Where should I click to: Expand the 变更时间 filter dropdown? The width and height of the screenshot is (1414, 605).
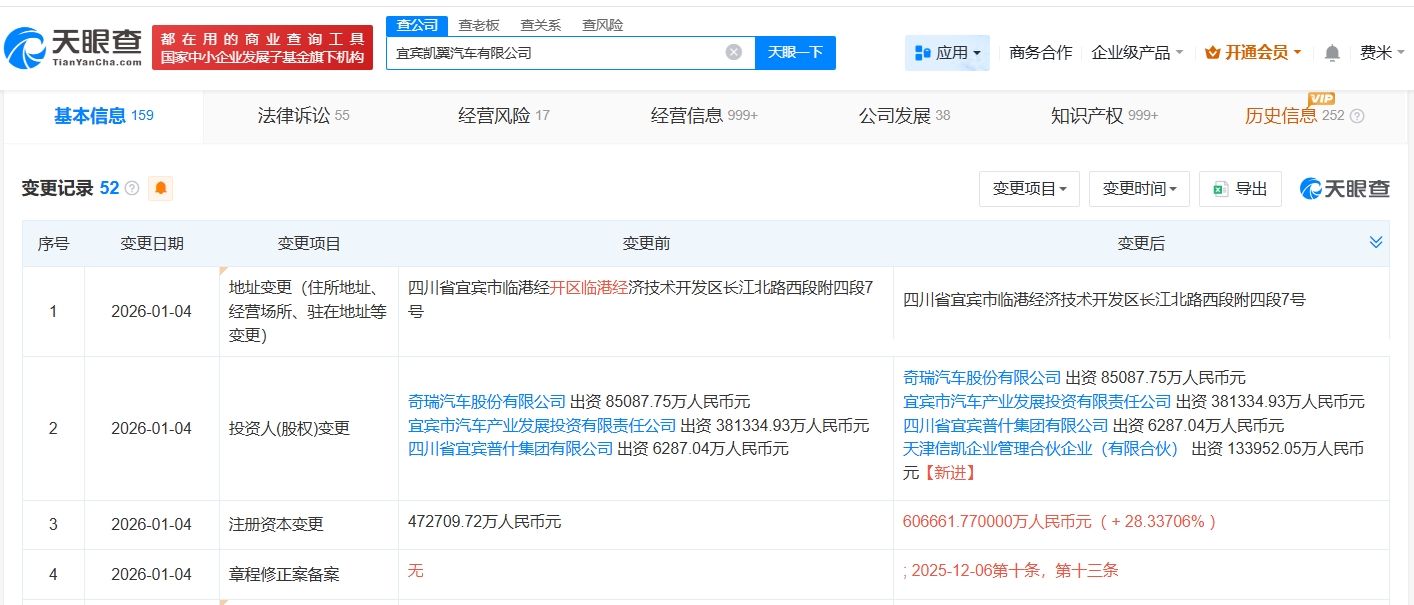tap(1139, 188)
